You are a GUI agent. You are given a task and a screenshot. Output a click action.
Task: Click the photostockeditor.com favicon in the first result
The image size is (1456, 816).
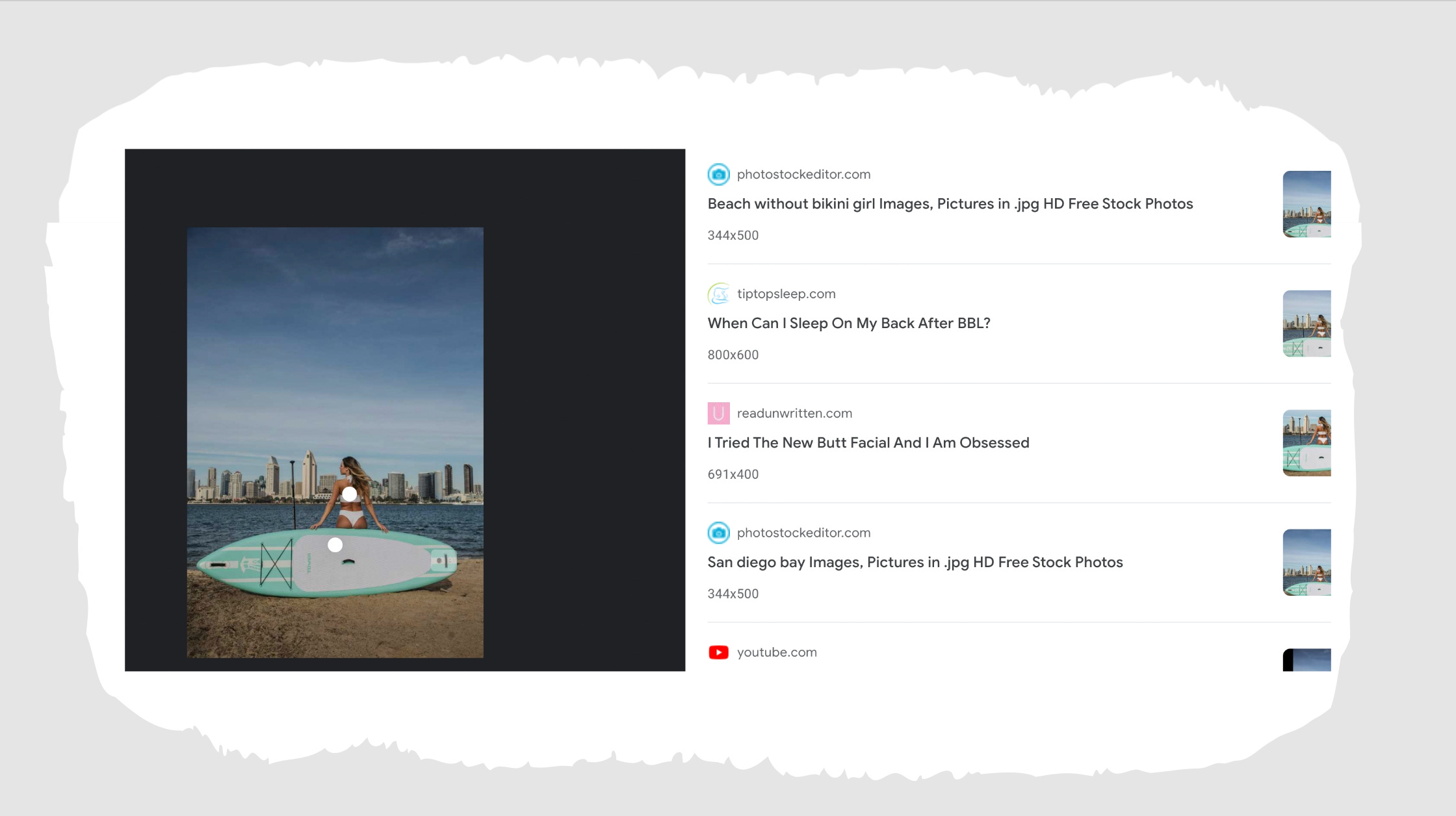(718, 174)
